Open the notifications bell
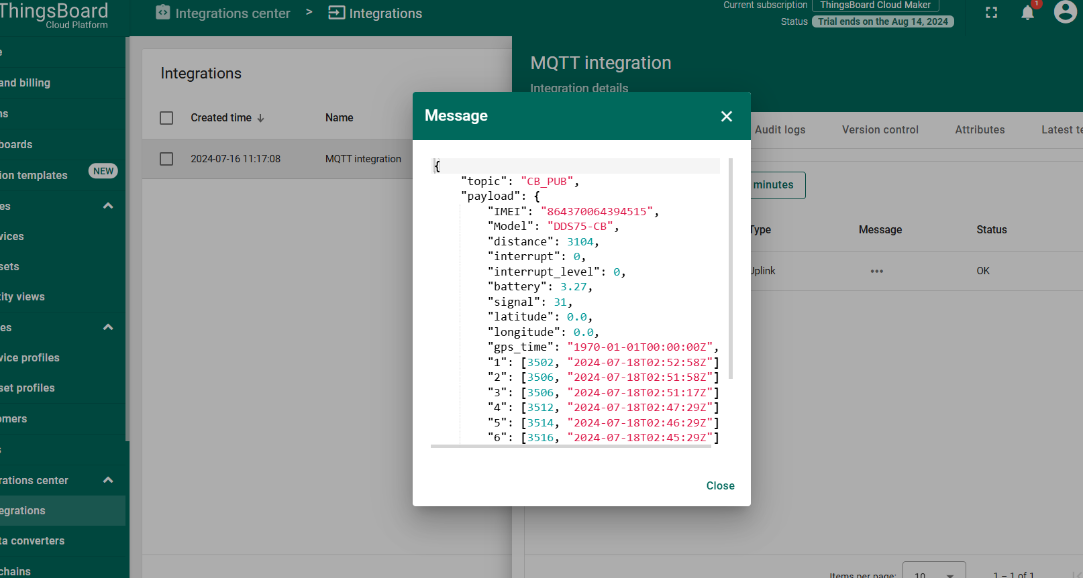 [x=1028, y=12]
